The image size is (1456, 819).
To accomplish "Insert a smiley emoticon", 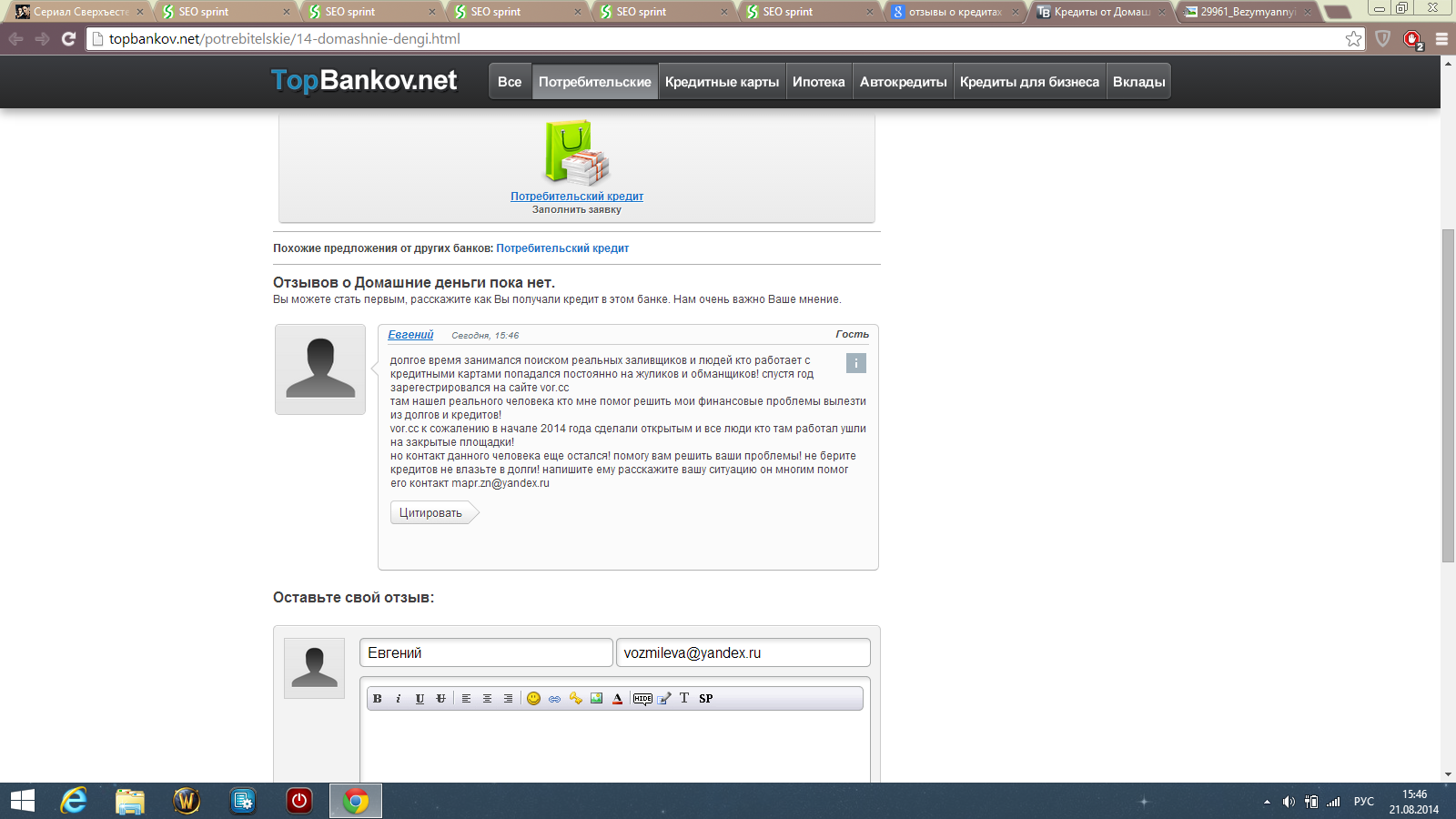I will point(533,699).
